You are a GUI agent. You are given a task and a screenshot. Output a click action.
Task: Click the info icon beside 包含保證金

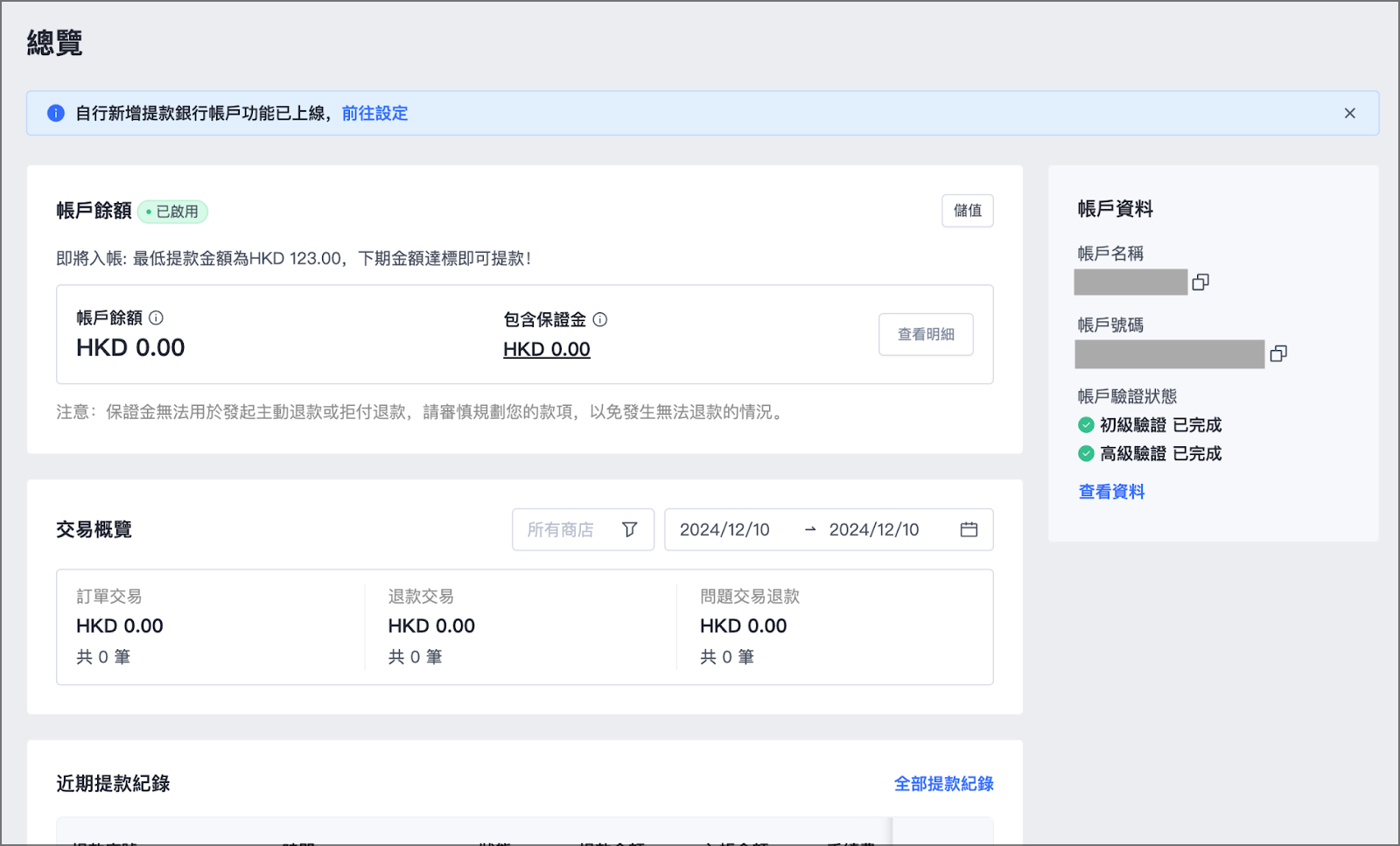(599, 319)
